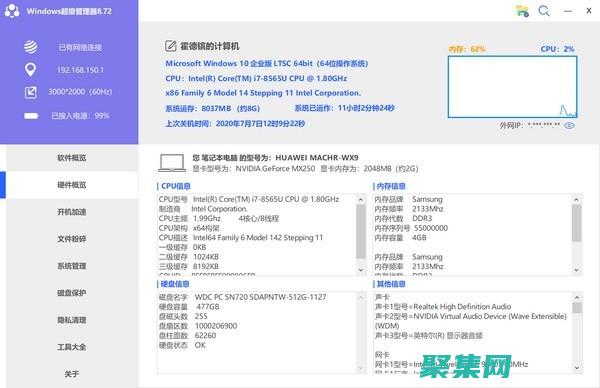Click 系统运存 8037MB text
Screen dimensions: 600x388
pyautogui.click(x=212, y=108)
